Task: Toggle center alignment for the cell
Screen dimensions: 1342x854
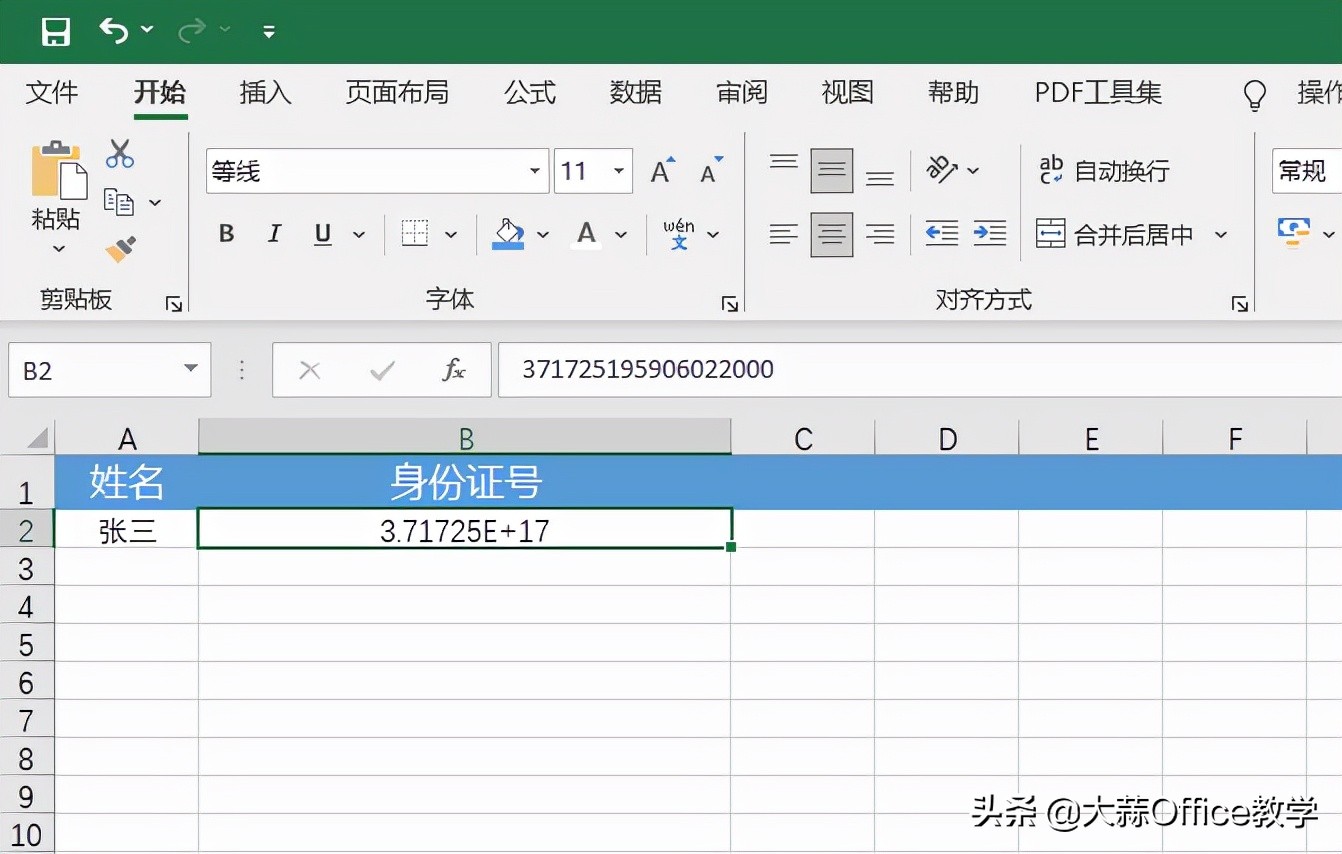Action: pos(831,233)
